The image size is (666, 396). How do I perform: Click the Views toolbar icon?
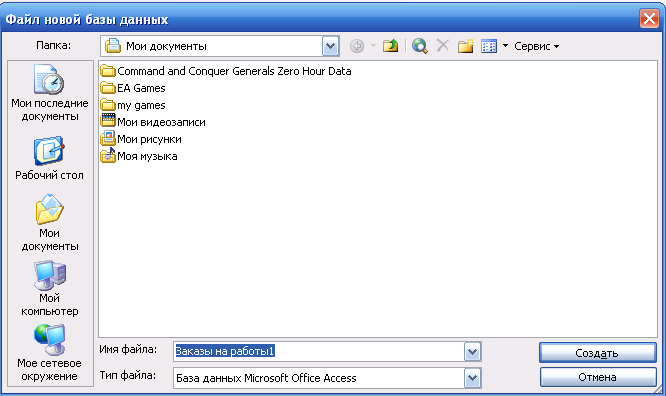[489, 46]
